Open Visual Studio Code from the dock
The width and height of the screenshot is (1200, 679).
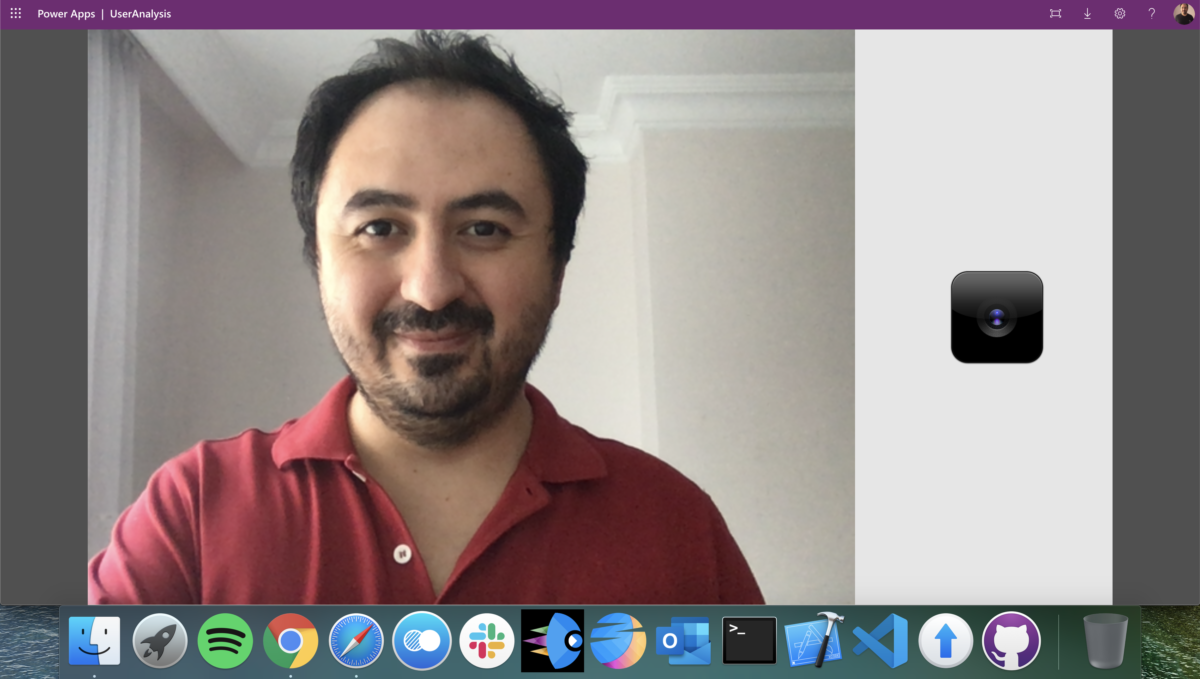pyautogui.click(x=880, y=641)
